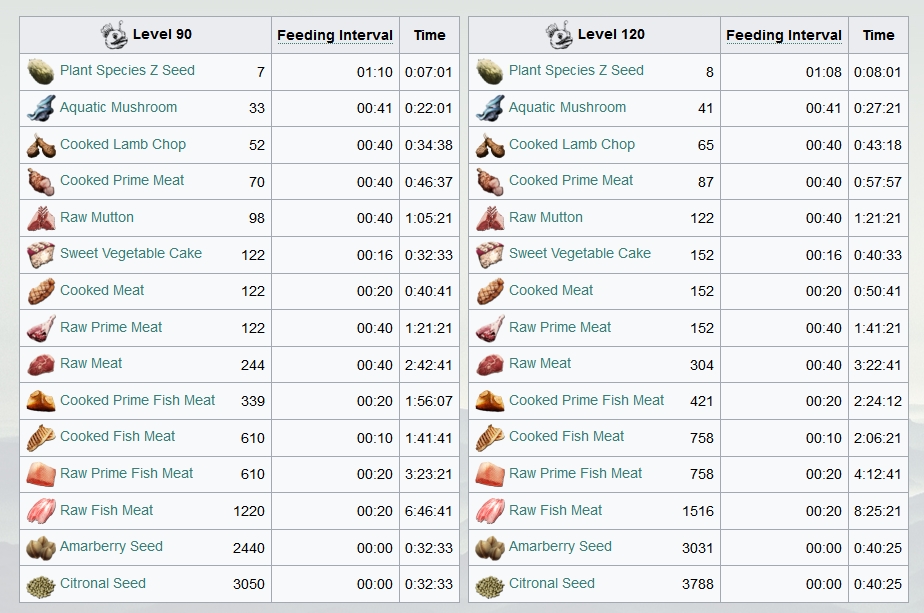Screen dimensions: 924x613
Task: Open the Raw Fish Meat link under Level 120
Action: 555,510
